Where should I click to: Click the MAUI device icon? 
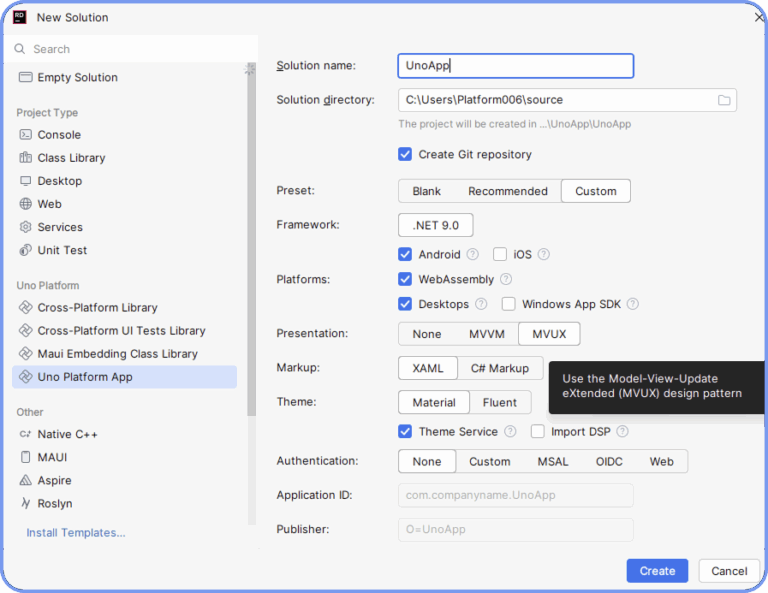coord(25,457)
